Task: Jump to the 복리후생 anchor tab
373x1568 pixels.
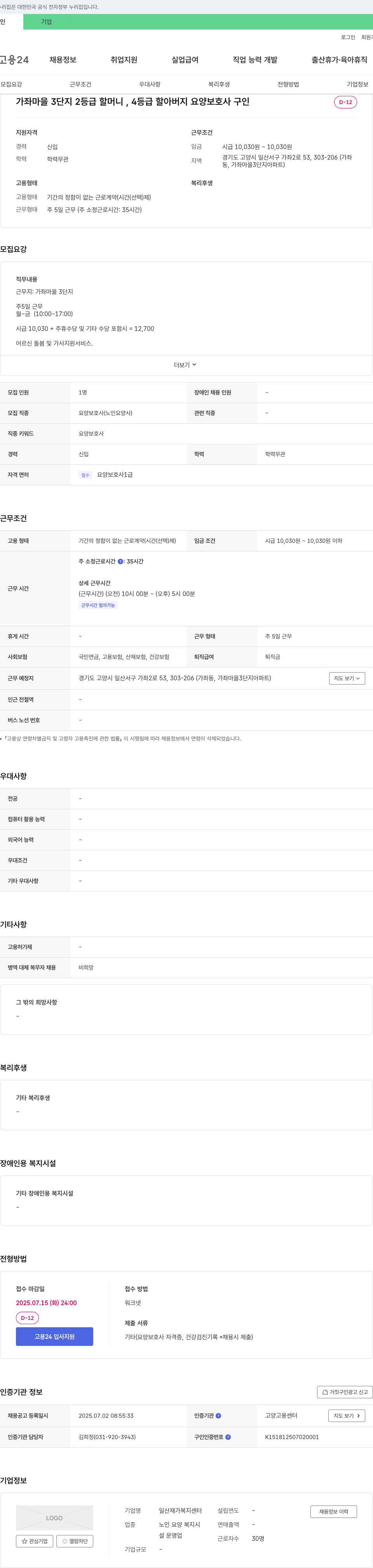Action: point(219,85)
